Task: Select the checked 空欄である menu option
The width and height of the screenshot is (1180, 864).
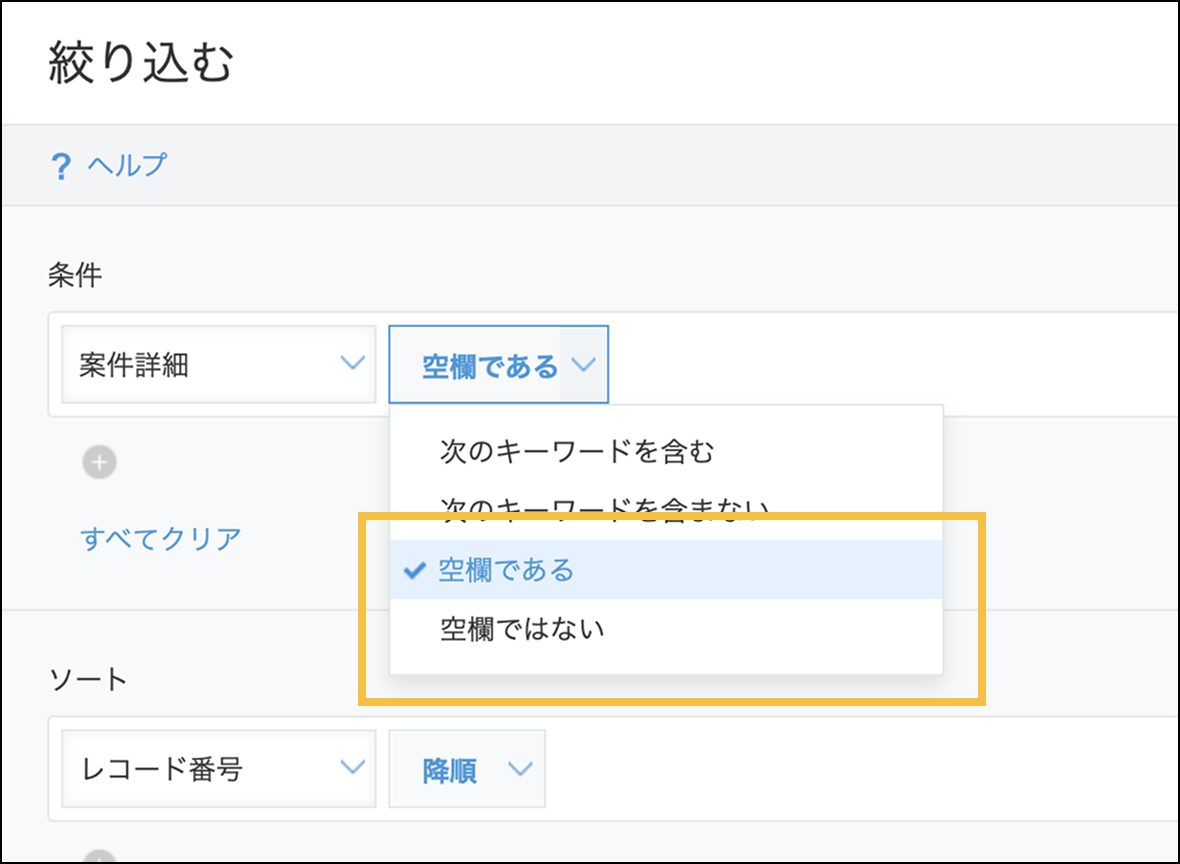Action: (x=507, y=570)
